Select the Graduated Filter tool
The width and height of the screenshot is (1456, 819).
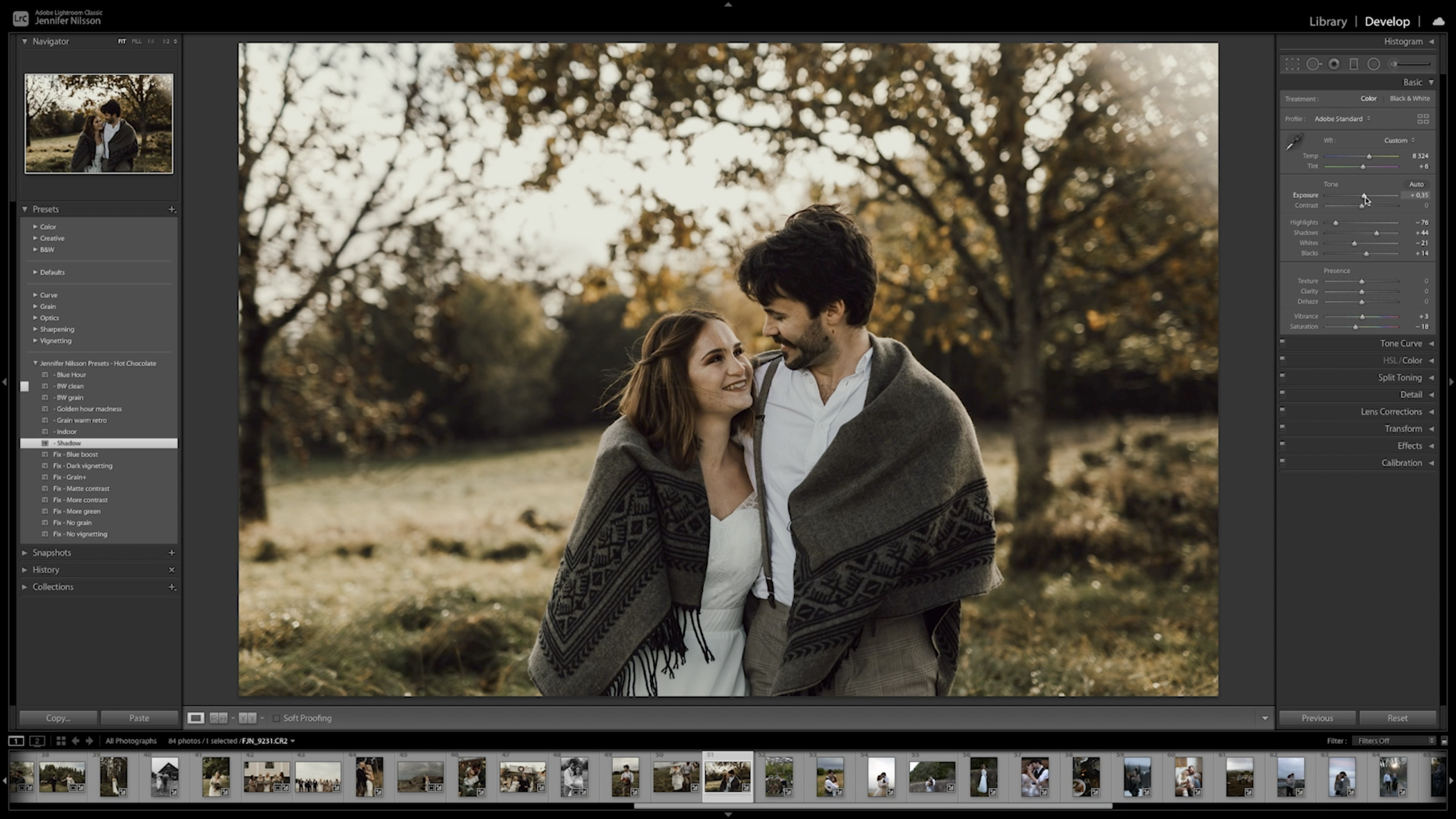(1353, 64)
